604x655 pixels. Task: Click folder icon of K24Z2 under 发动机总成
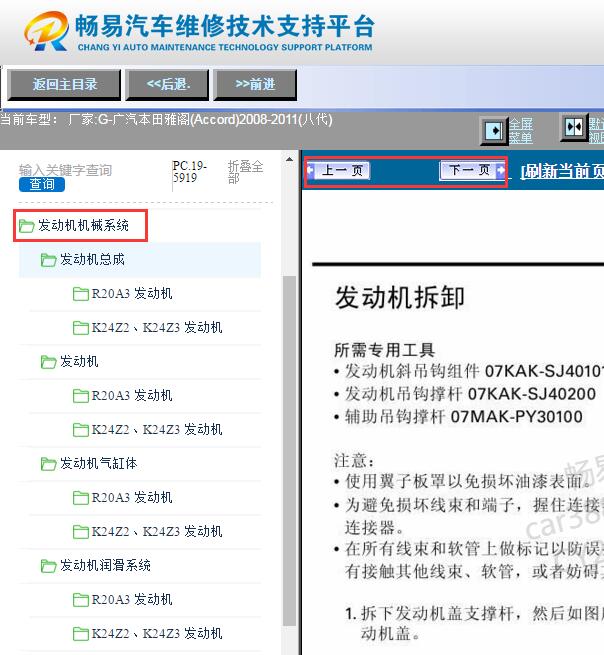pyautogui.click(x=81, y=328)
